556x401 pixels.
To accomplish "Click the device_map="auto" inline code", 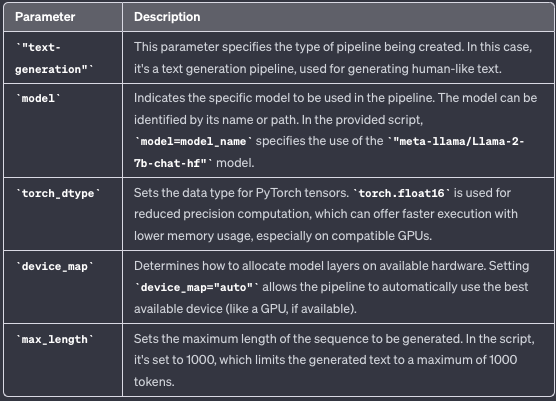I will click(197, 287).
